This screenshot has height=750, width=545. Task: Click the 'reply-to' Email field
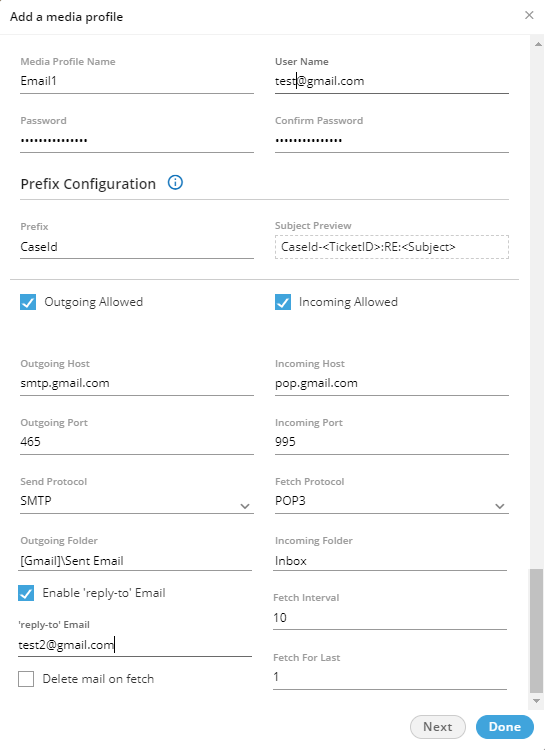point(135,645)
